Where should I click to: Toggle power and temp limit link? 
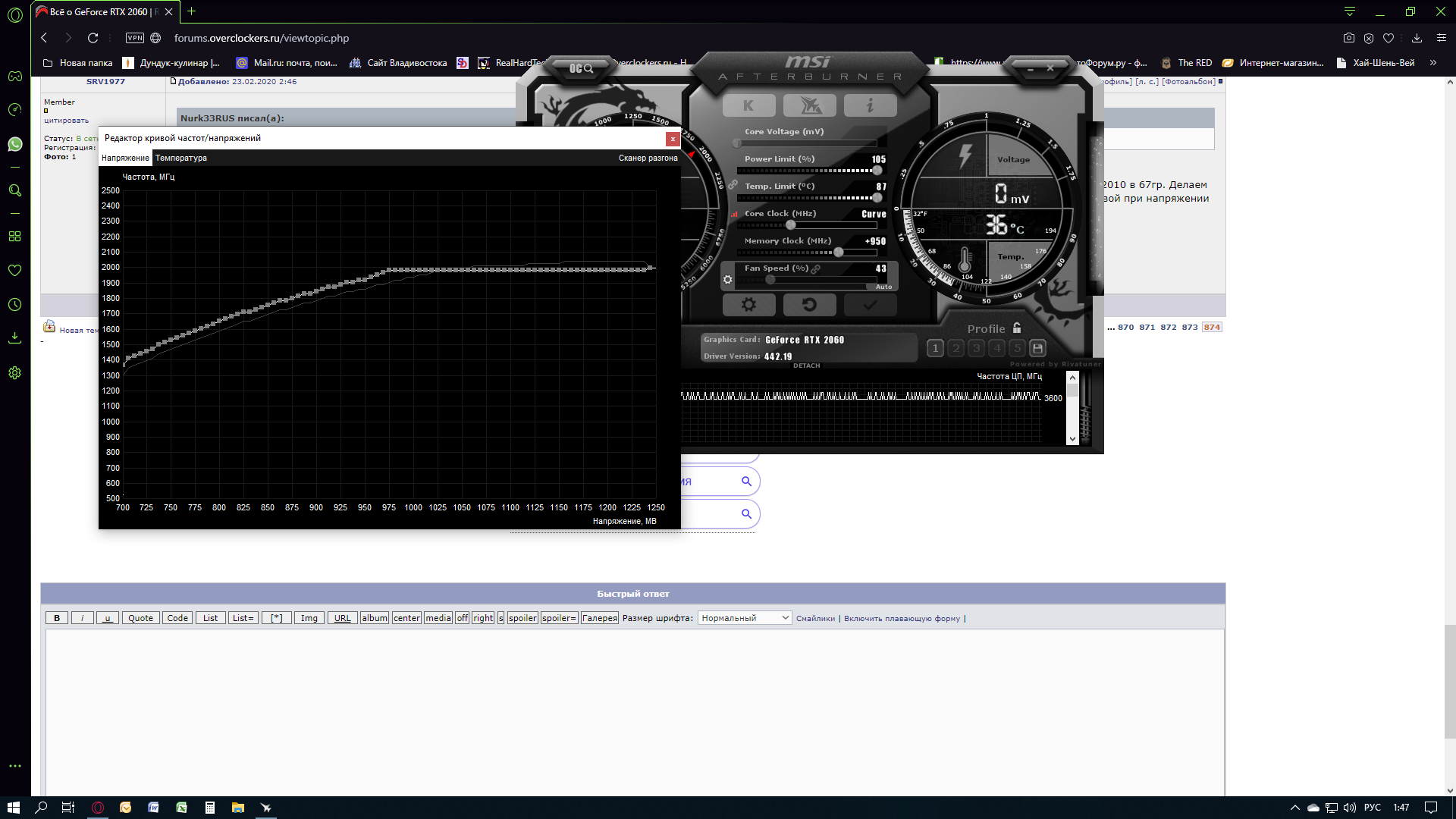click(x=733, y=185)
